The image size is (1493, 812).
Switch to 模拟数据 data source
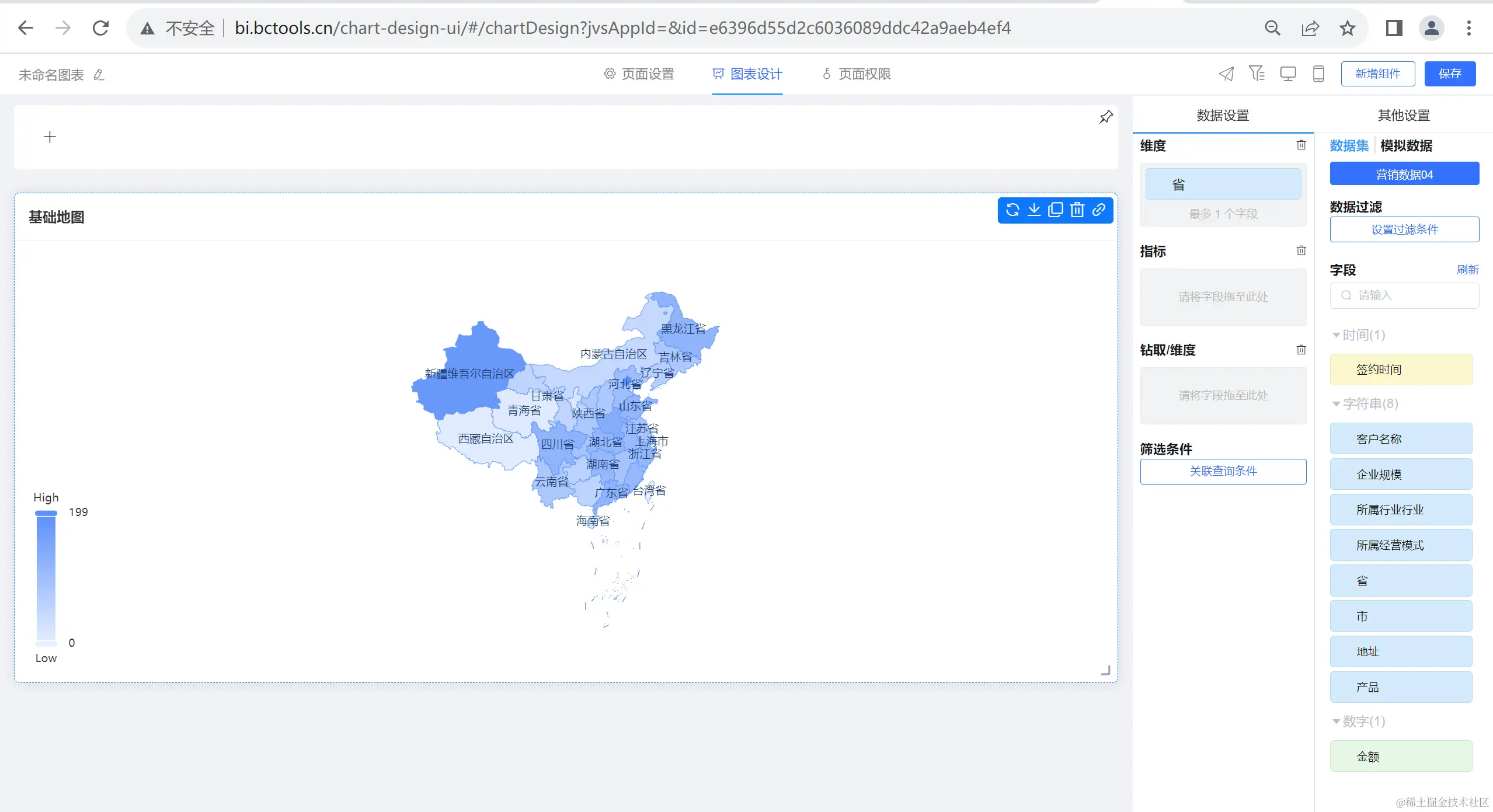pyautogui.click(x=1405, y=146)
